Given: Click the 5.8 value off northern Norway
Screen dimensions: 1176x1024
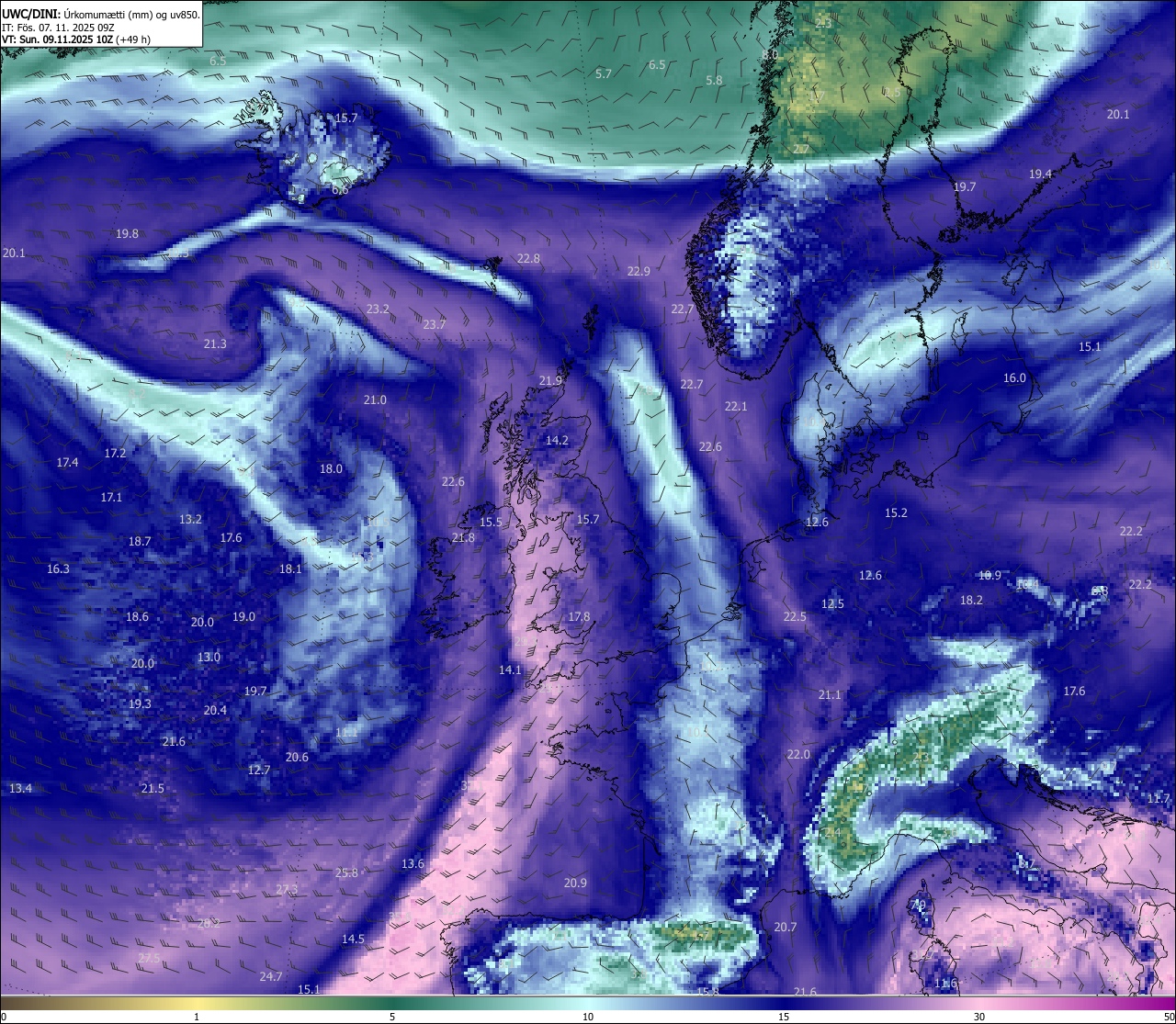Looking at the screenshot, I should pyautogui.click(x=714, y=81).
